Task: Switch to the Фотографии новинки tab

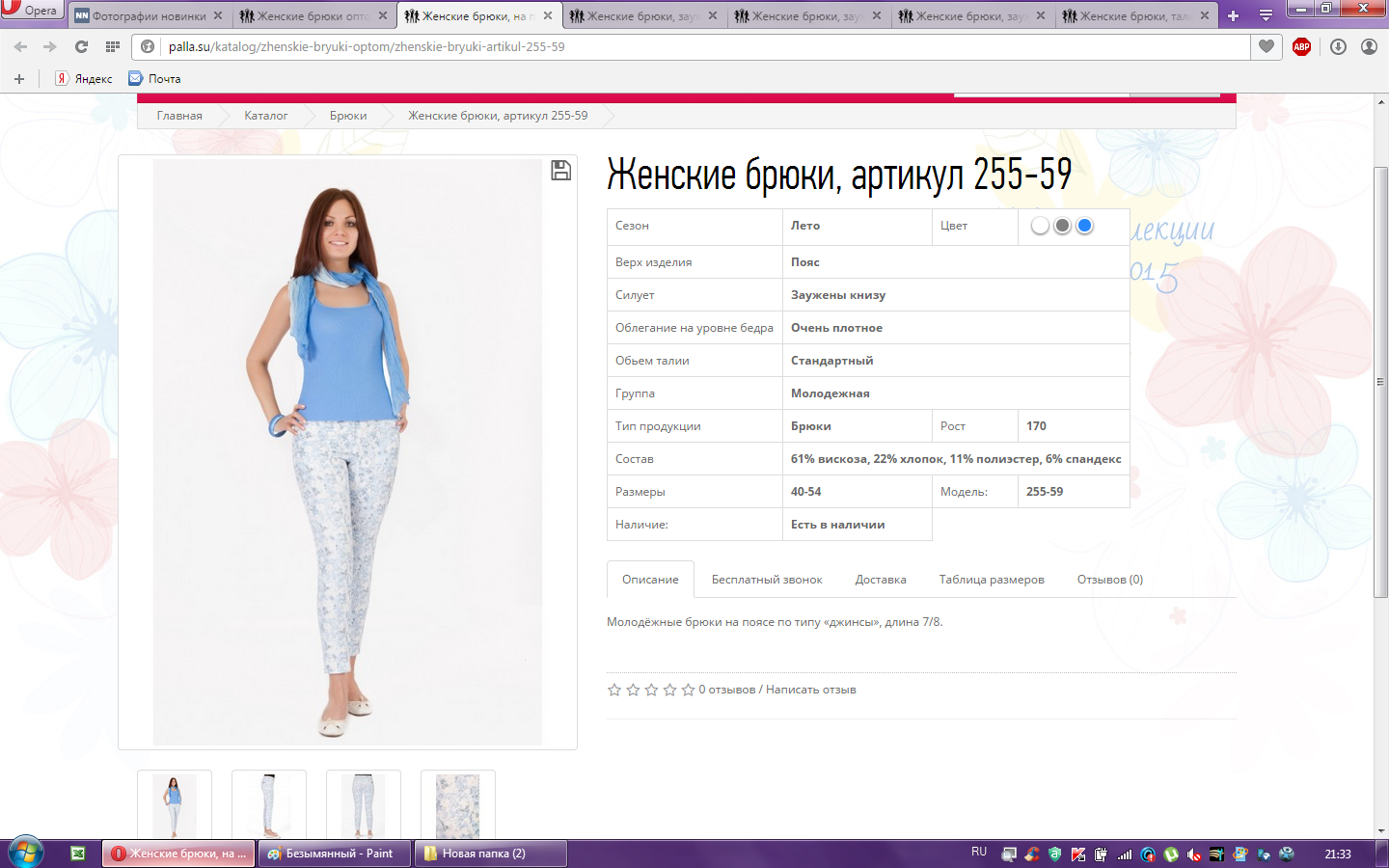Action: point(149,15)
